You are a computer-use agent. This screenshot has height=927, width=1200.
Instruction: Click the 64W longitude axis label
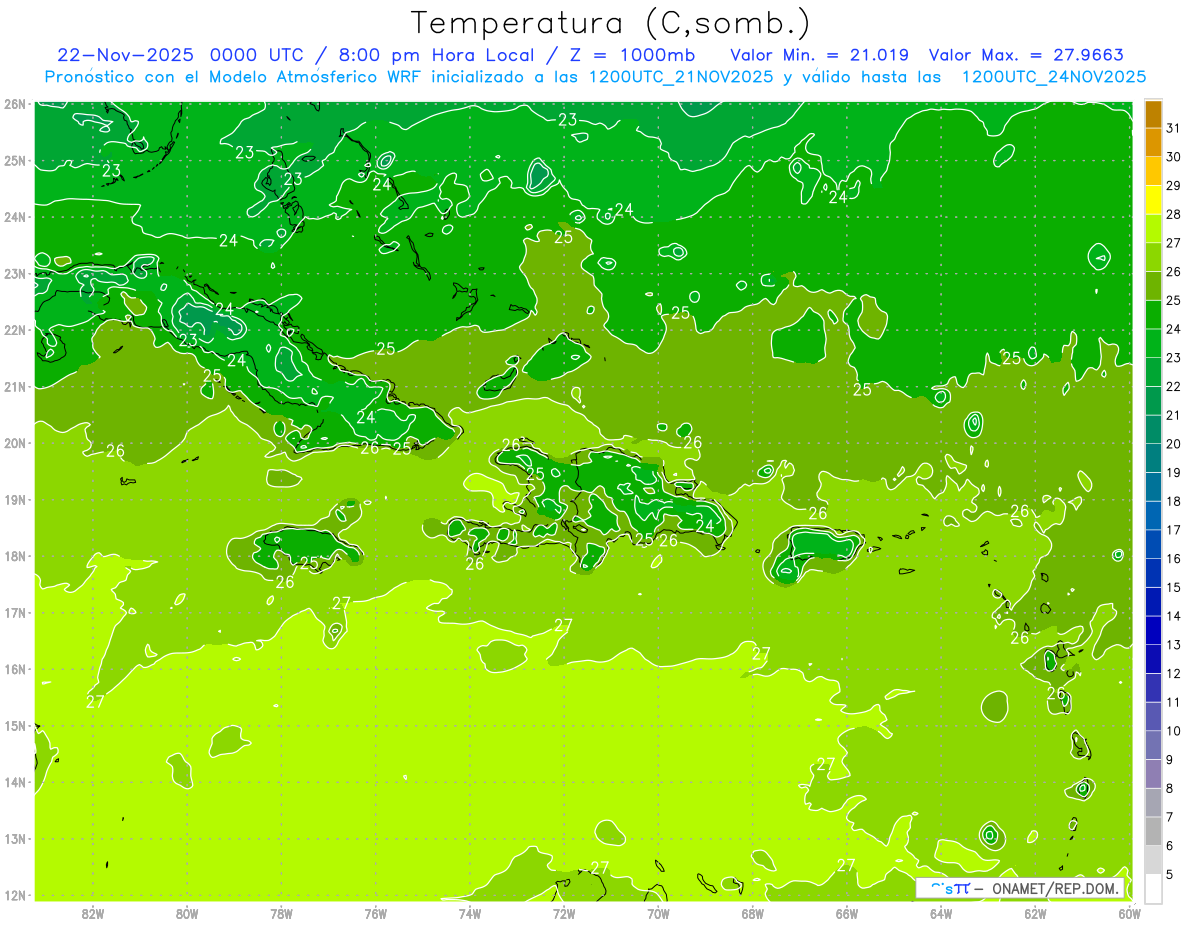tap(942, 913)
